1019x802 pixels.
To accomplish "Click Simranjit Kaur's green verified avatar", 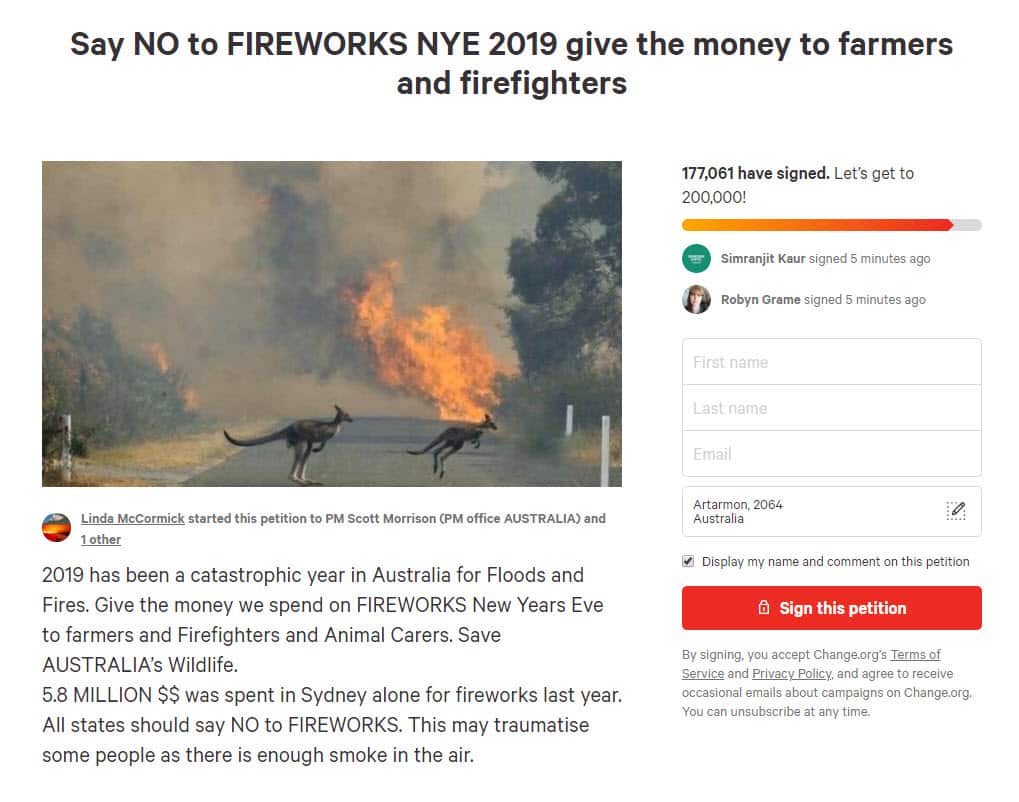I will [x=695, y=258].
